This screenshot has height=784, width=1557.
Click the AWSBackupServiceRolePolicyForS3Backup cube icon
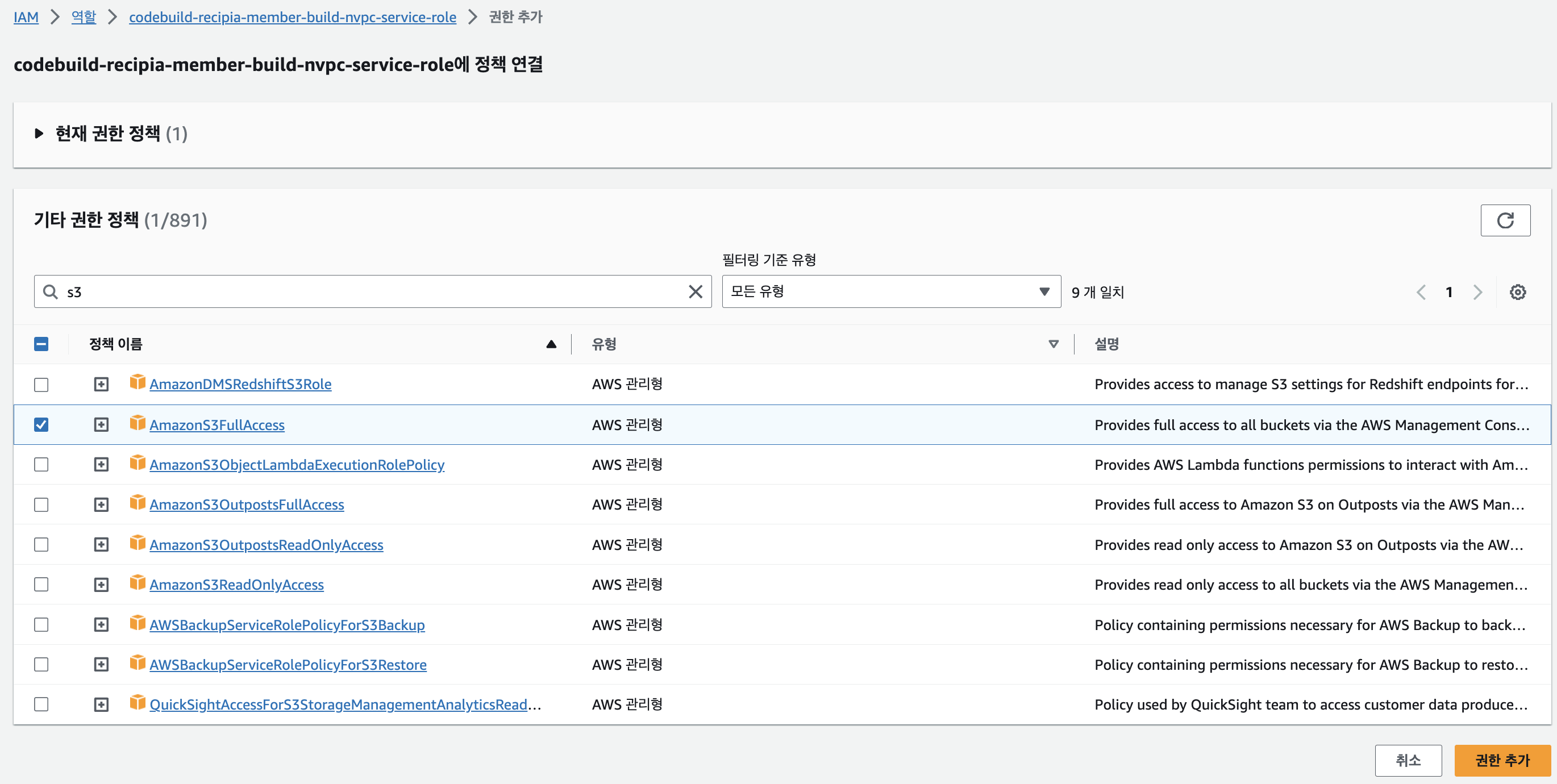click(x=137, y=622)
